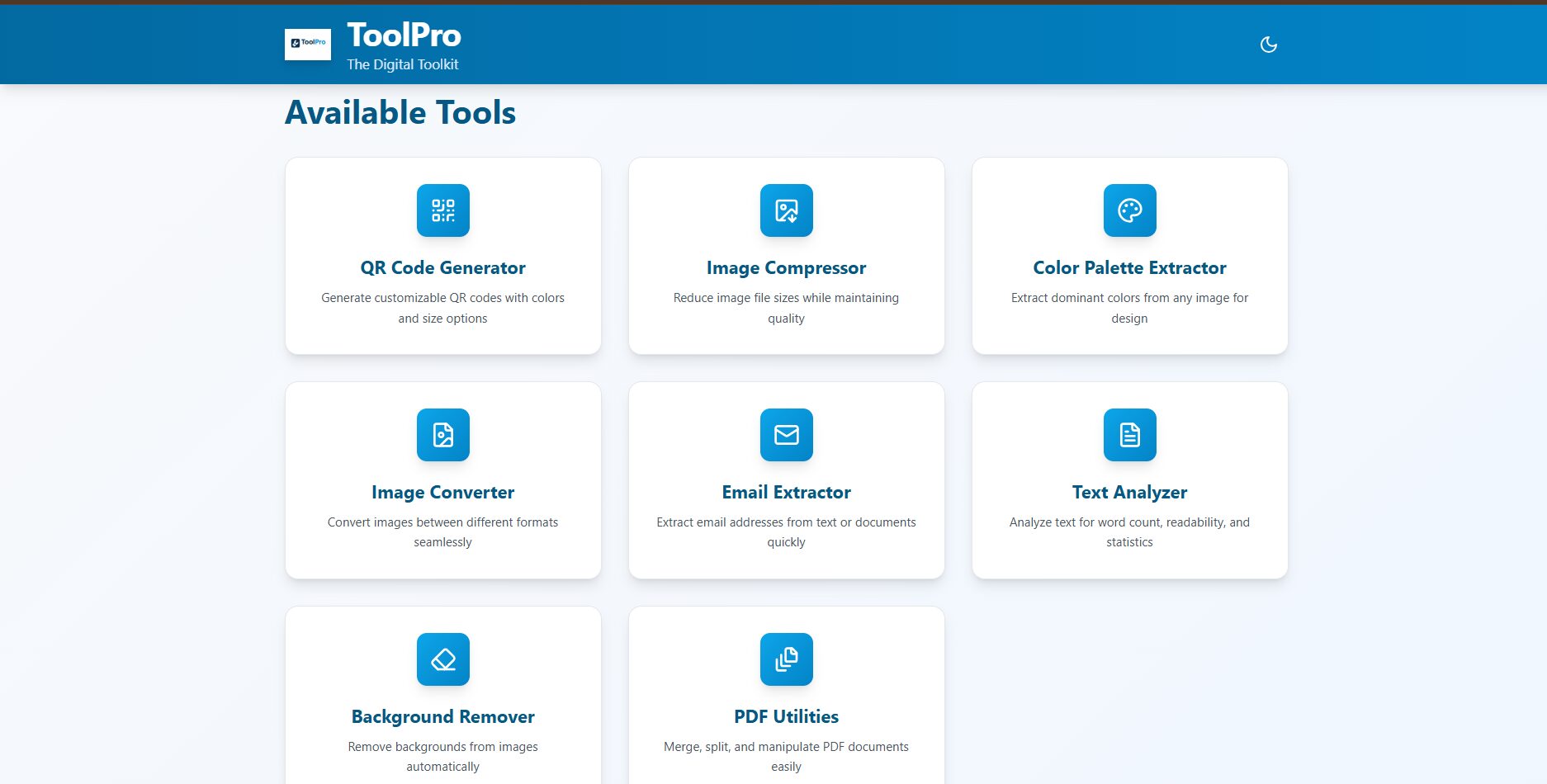Open the Text Analyzer document icon

1129,435
